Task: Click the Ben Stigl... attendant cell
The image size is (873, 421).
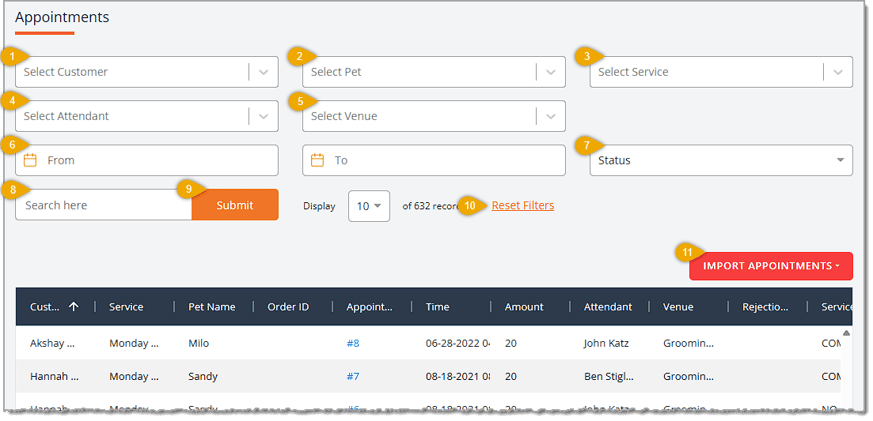Action: click(x=609, y=376)
